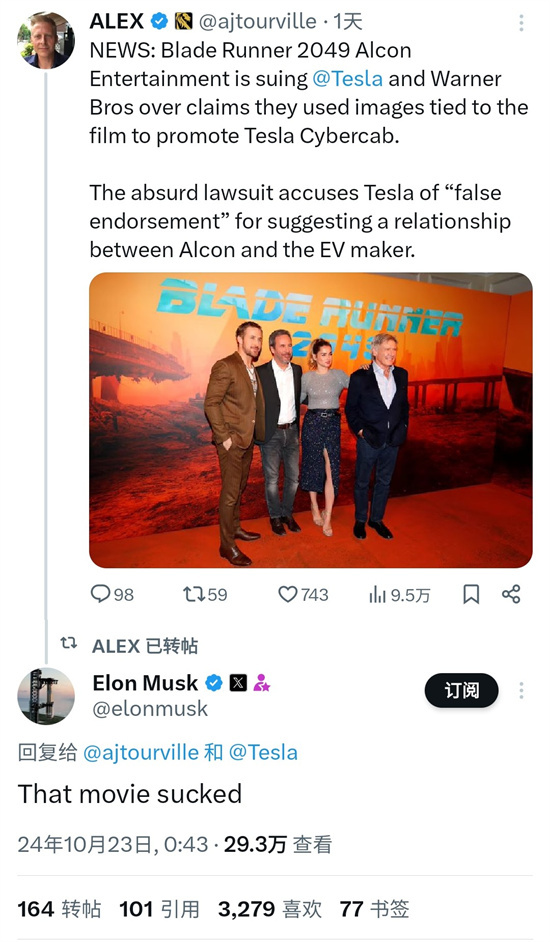The height and width of the screenshot is (942, 550).
Task: Click the X affiliate badge beside Elon Musk
Action: (x=239, y=682)
